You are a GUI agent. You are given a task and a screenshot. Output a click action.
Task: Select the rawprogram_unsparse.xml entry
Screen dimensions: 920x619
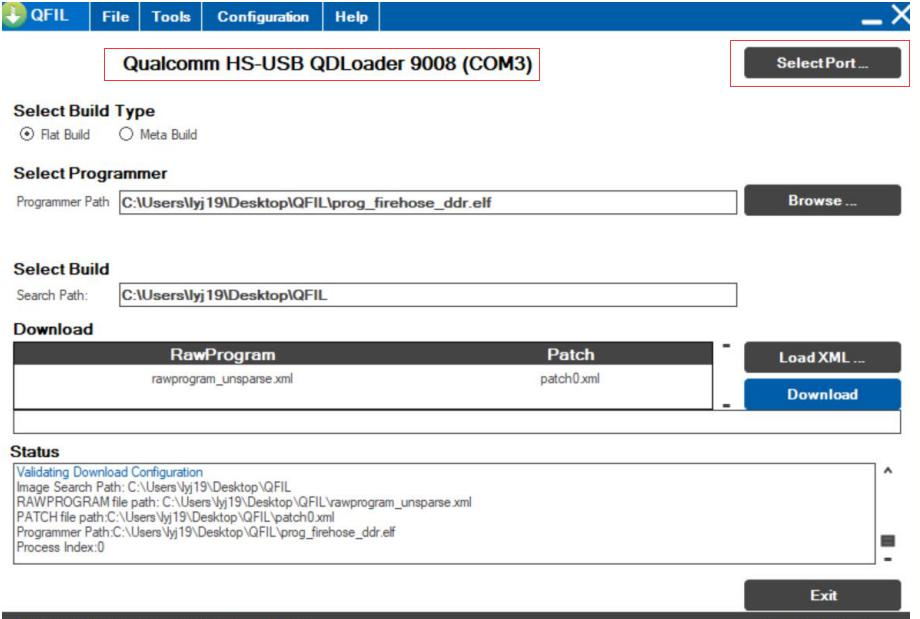pyautogui.click(x=222, y=379)
